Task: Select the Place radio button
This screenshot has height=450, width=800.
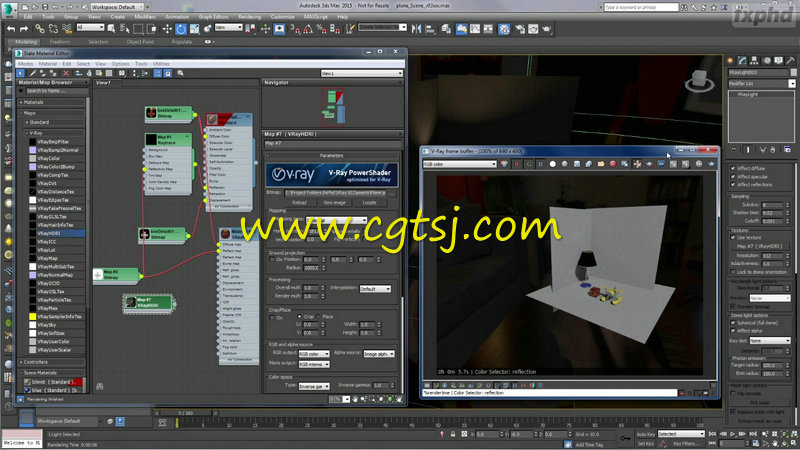Action: (318, 316)
